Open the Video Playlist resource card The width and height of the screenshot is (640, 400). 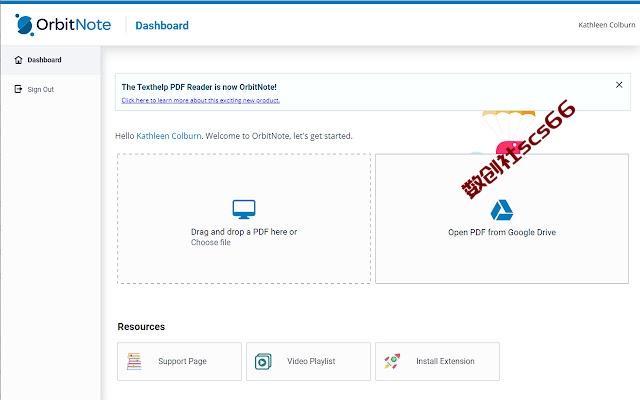click(x=308, y=362)
